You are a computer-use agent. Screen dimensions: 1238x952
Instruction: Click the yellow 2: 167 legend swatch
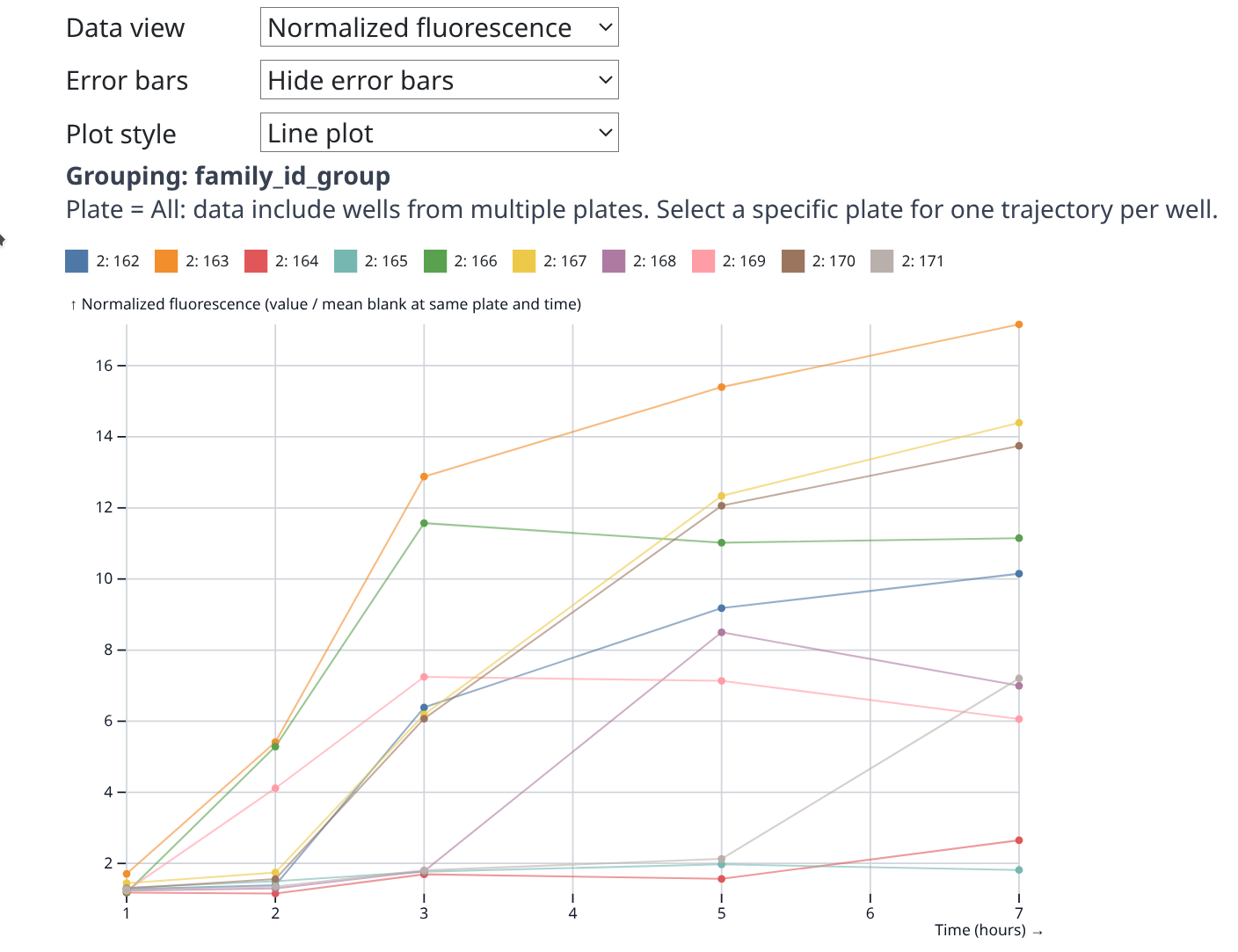(524, 261)
